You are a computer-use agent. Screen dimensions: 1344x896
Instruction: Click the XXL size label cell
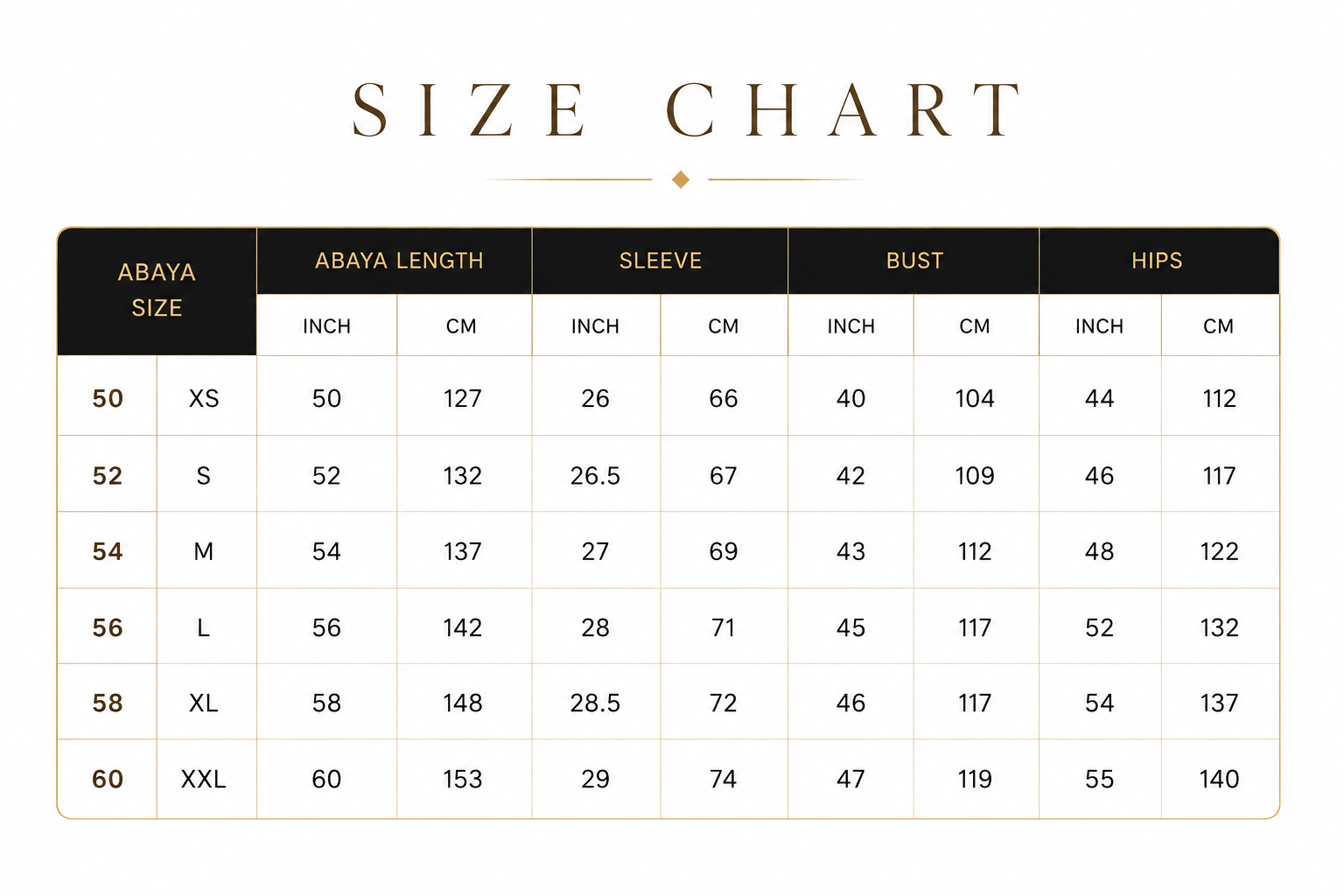click(205, 779)
